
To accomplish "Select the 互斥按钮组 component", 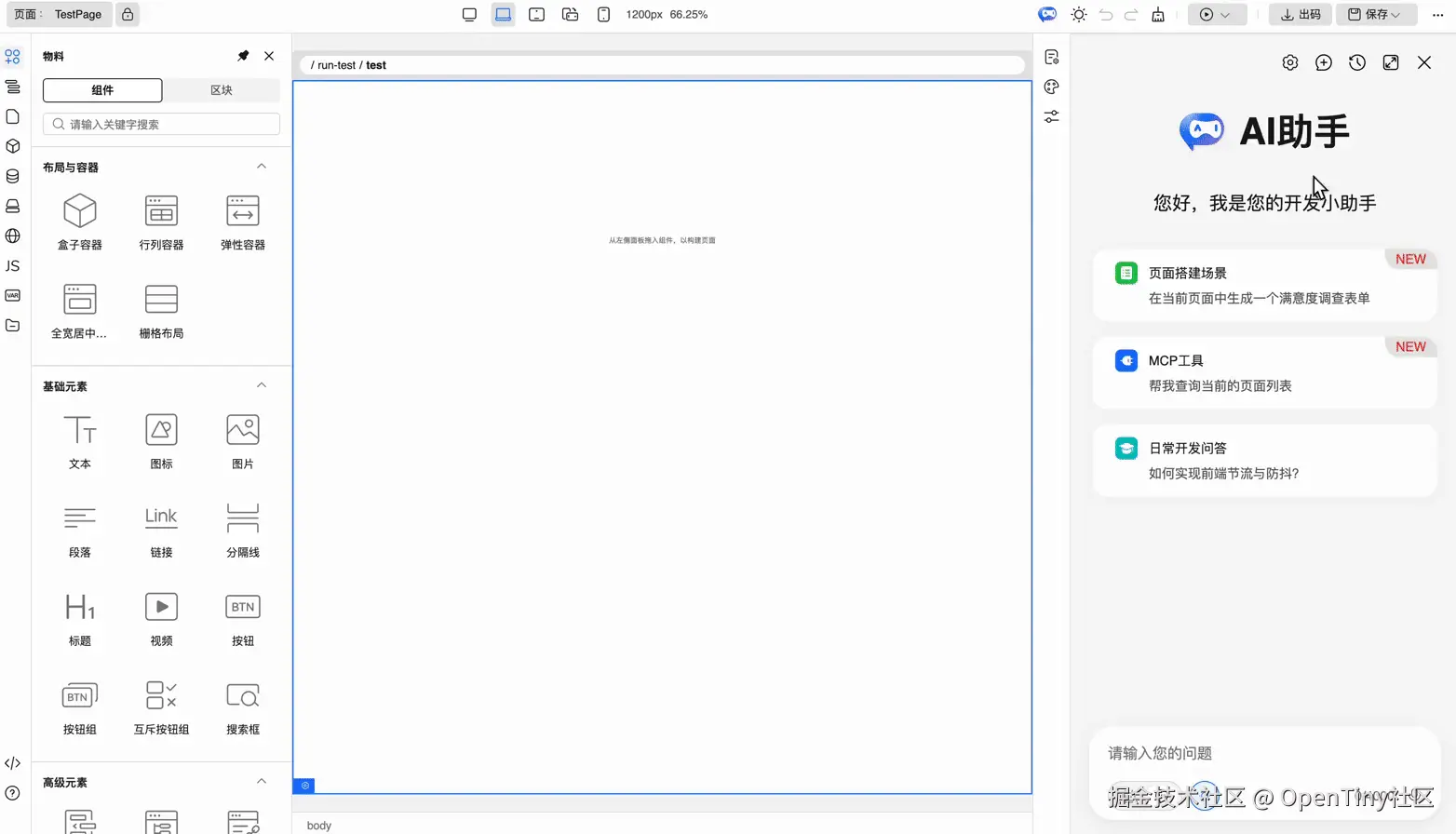I will click(x=161, y=706).
